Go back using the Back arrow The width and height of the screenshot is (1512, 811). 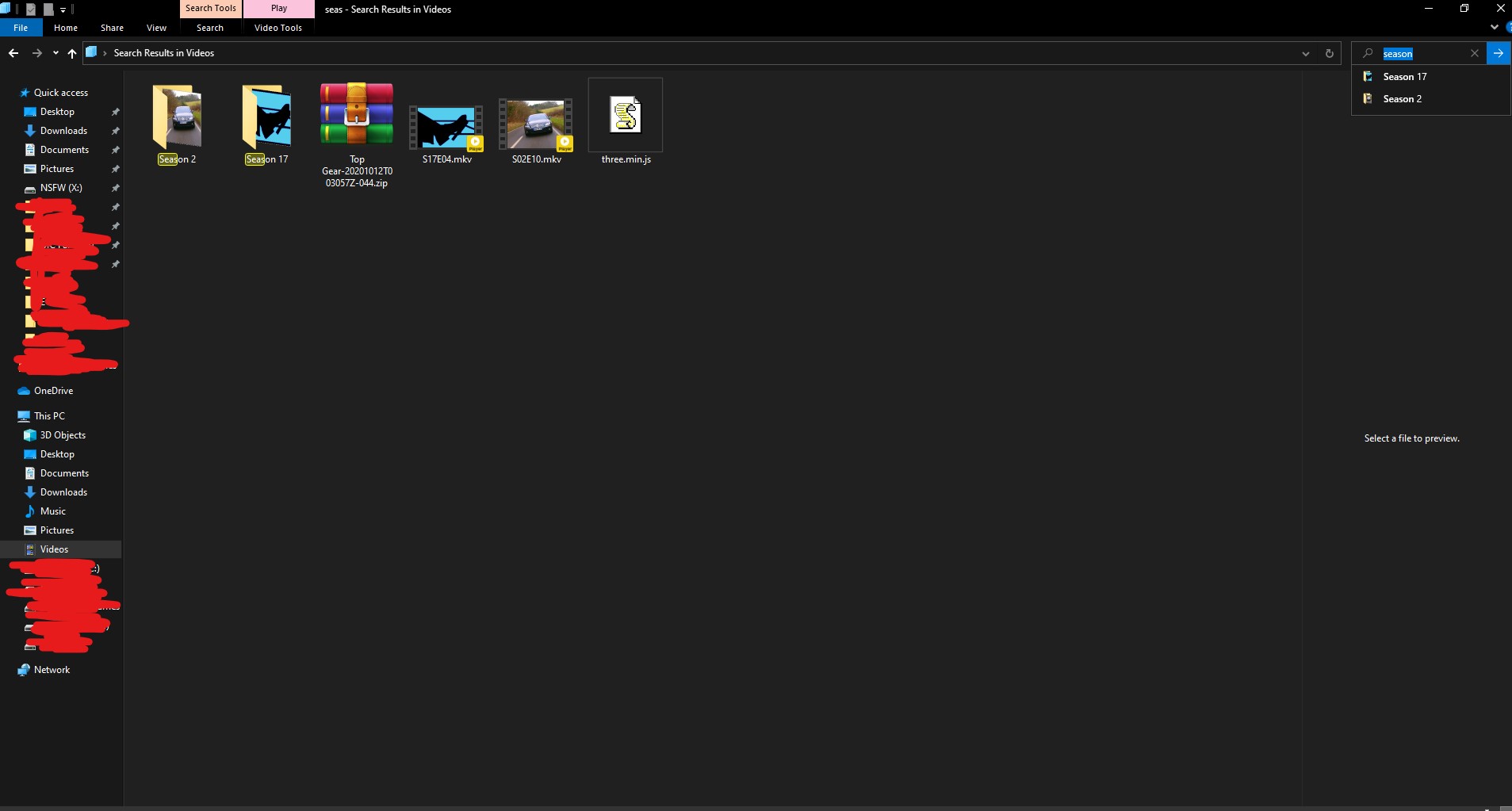point(13,53)
